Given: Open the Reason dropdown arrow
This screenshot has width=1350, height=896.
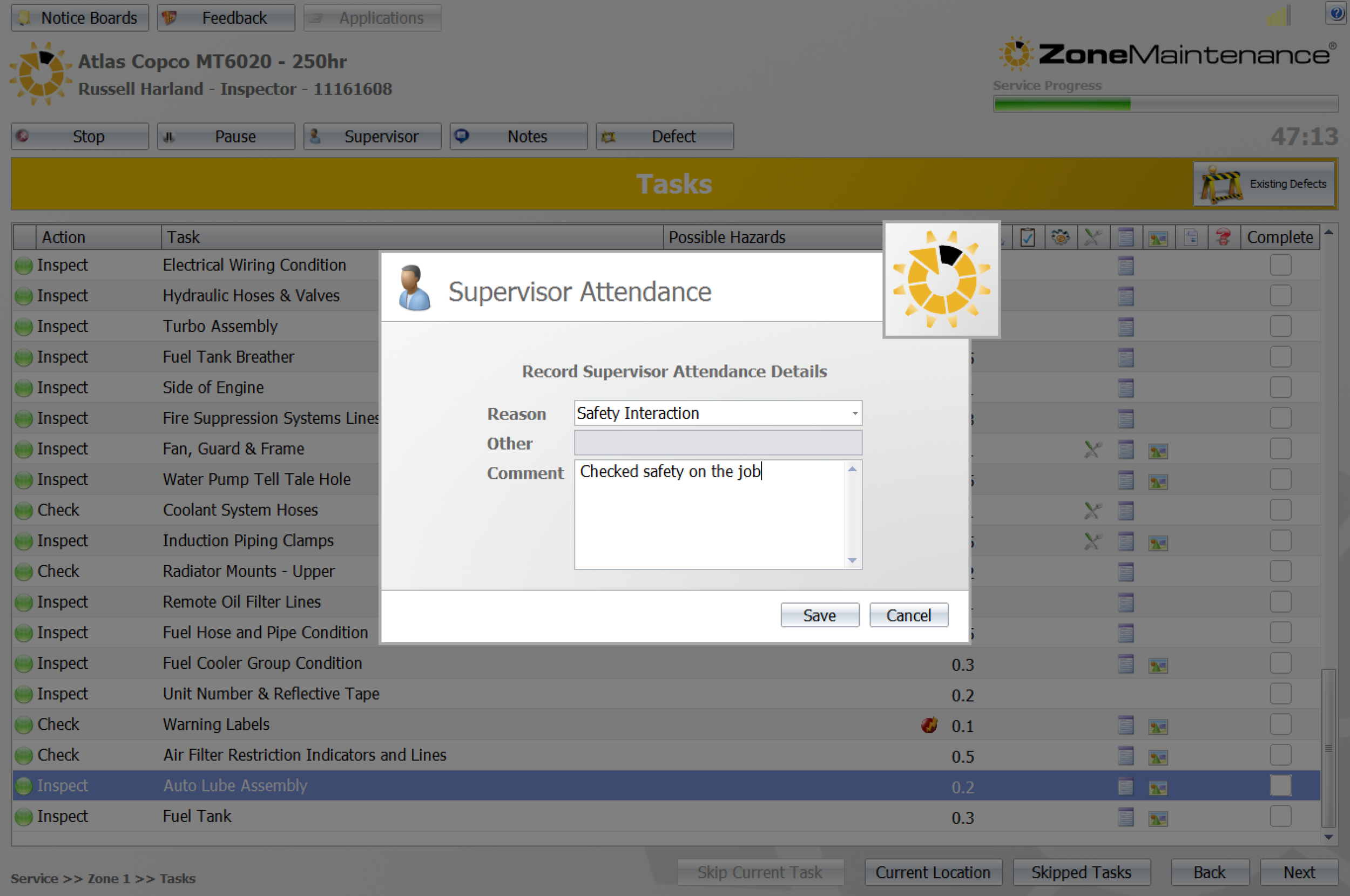Looking at the screenshot, I should coord(854,413).
